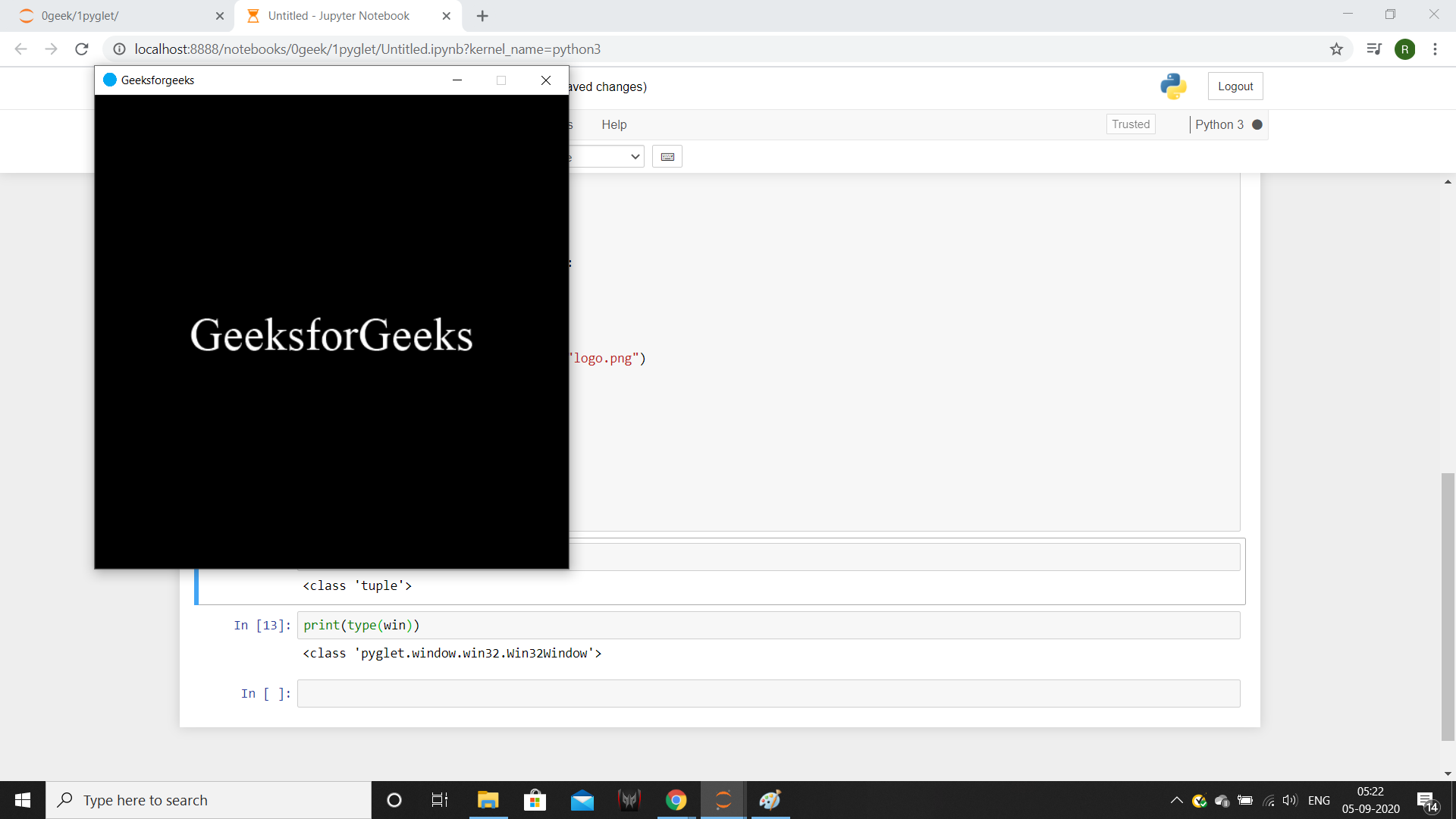The image size is (1456, 819).
Task: Open the Jupyter command palette keyboard icon
Action: click(667, 157)
